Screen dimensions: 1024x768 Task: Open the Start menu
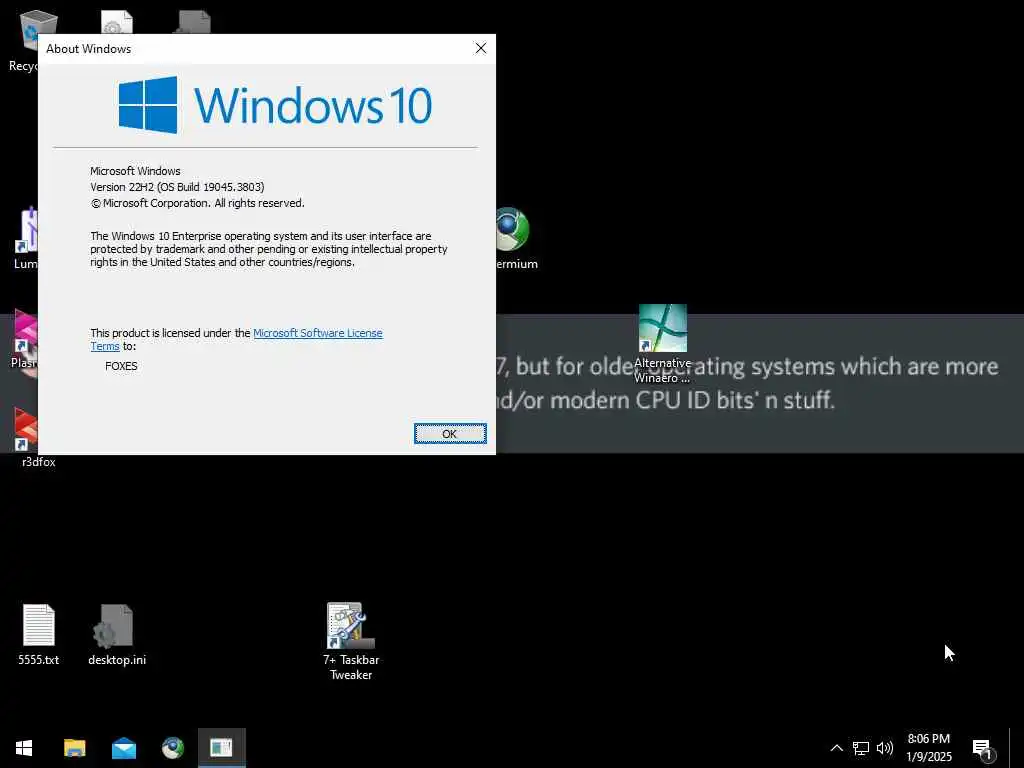(x=24, y=748)
